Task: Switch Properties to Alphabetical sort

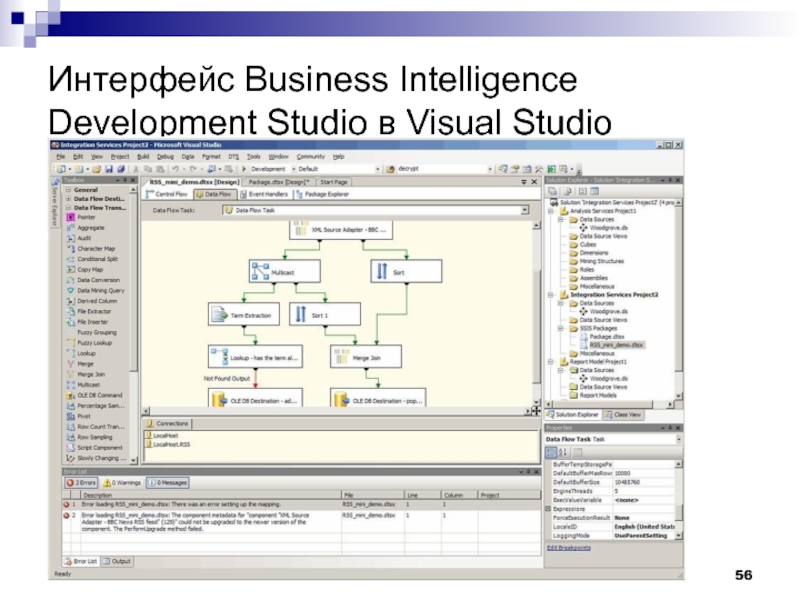Action: (563, 452)
